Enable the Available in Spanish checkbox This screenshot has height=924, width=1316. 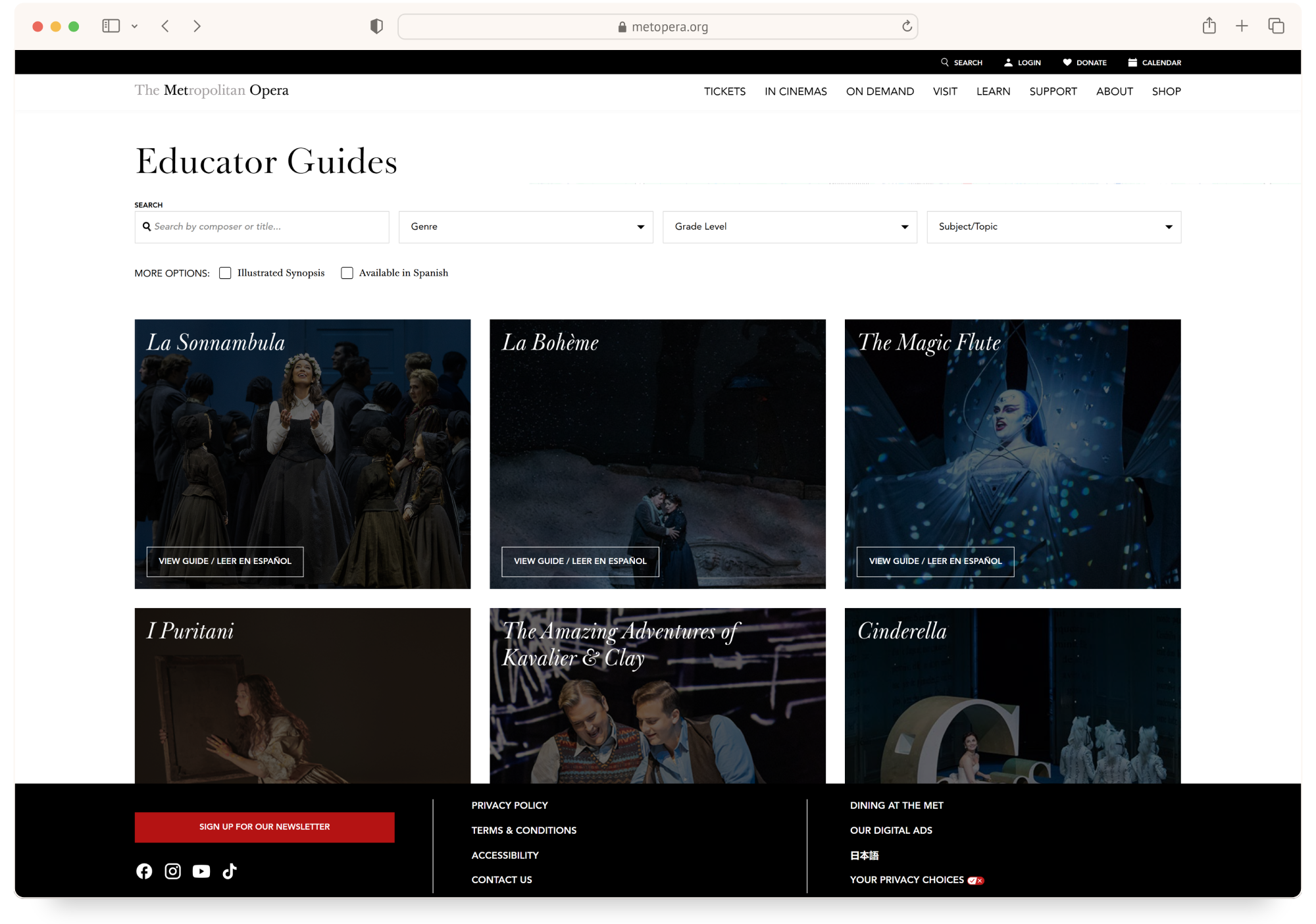coord(347,273)
